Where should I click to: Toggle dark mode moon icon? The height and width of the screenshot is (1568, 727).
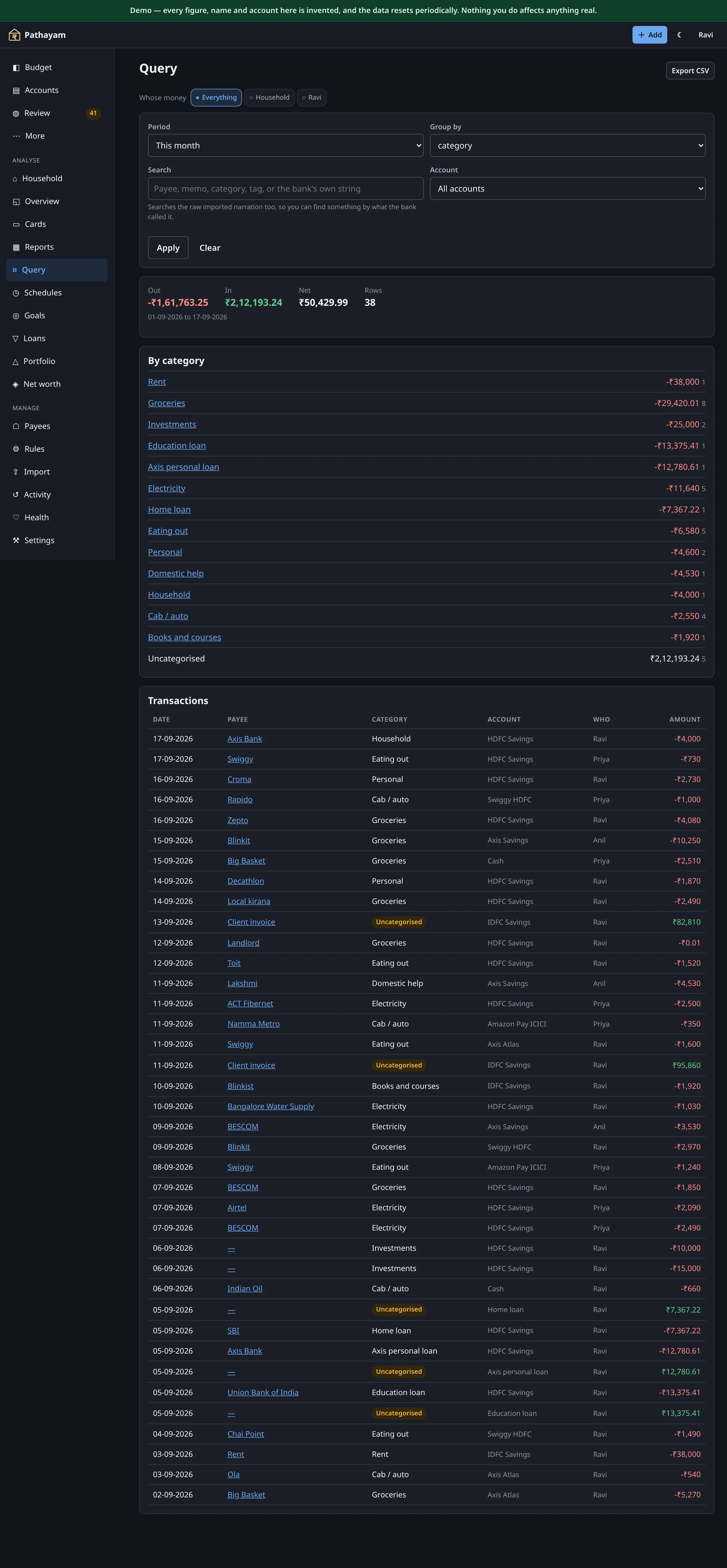679,35
